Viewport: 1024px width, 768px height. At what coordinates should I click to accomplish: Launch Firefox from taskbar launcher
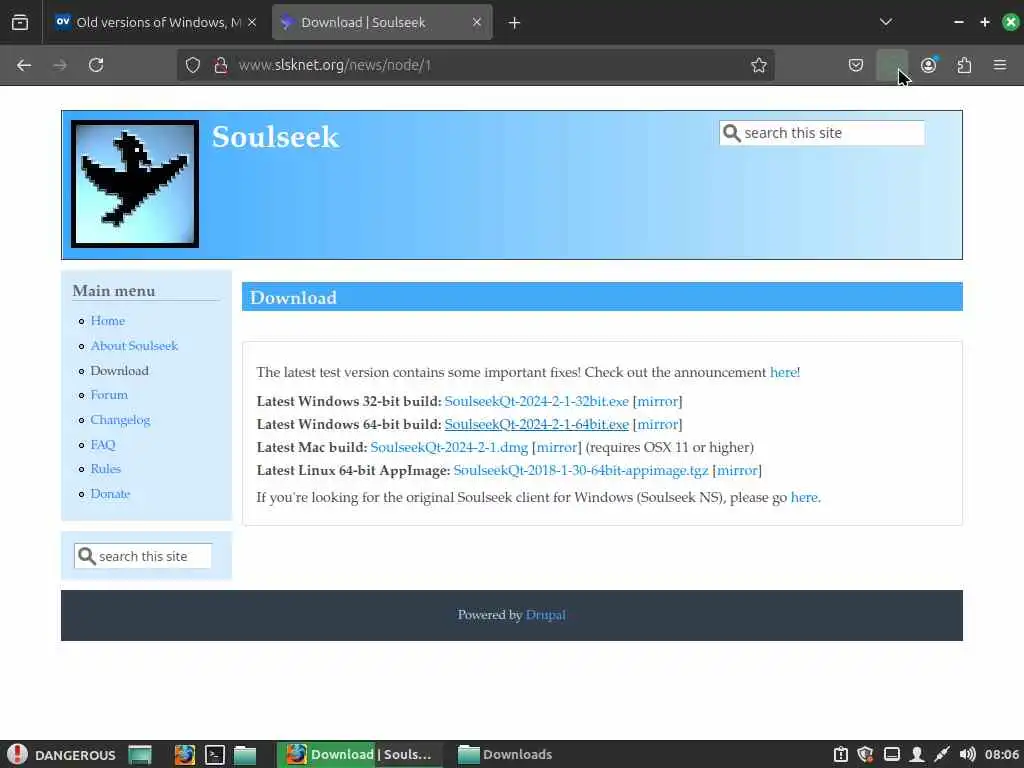[x=185, y=755]
